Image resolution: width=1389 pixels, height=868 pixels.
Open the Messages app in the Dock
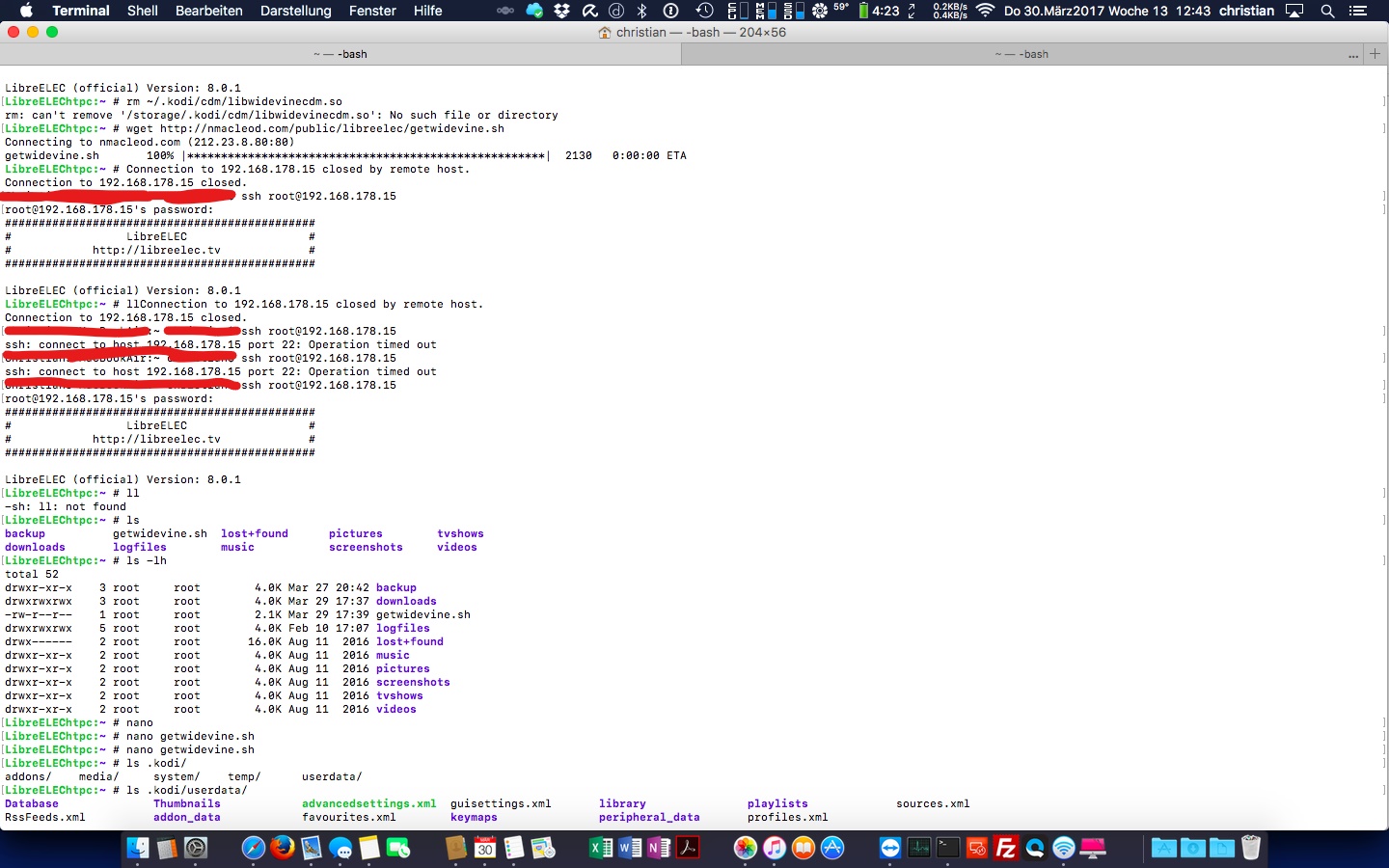click(340, 848)
